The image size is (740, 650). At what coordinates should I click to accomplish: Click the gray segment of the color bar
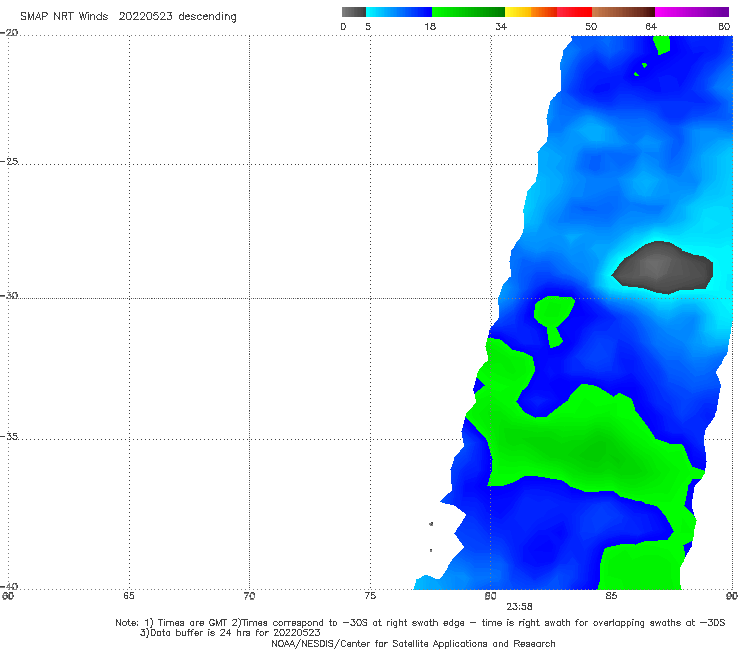tap(353, 12)
